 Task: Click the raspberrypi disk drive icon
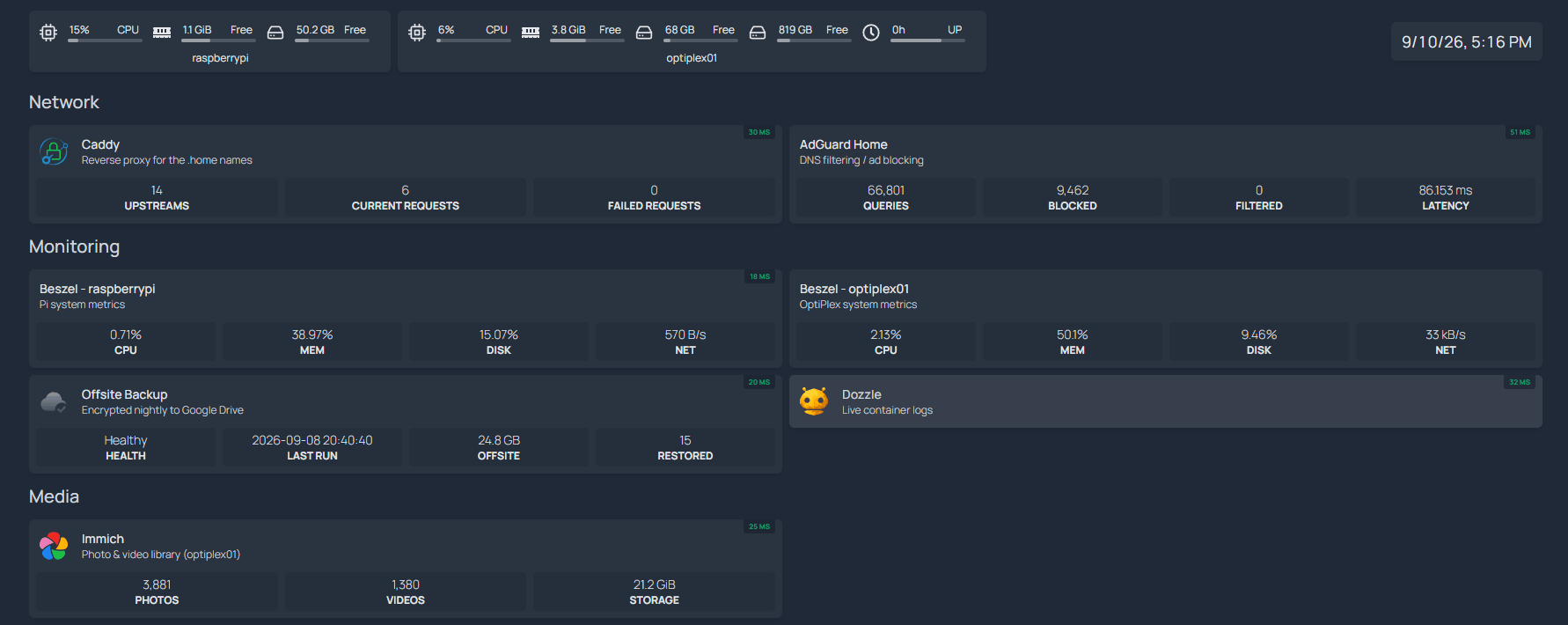point(275,33)
